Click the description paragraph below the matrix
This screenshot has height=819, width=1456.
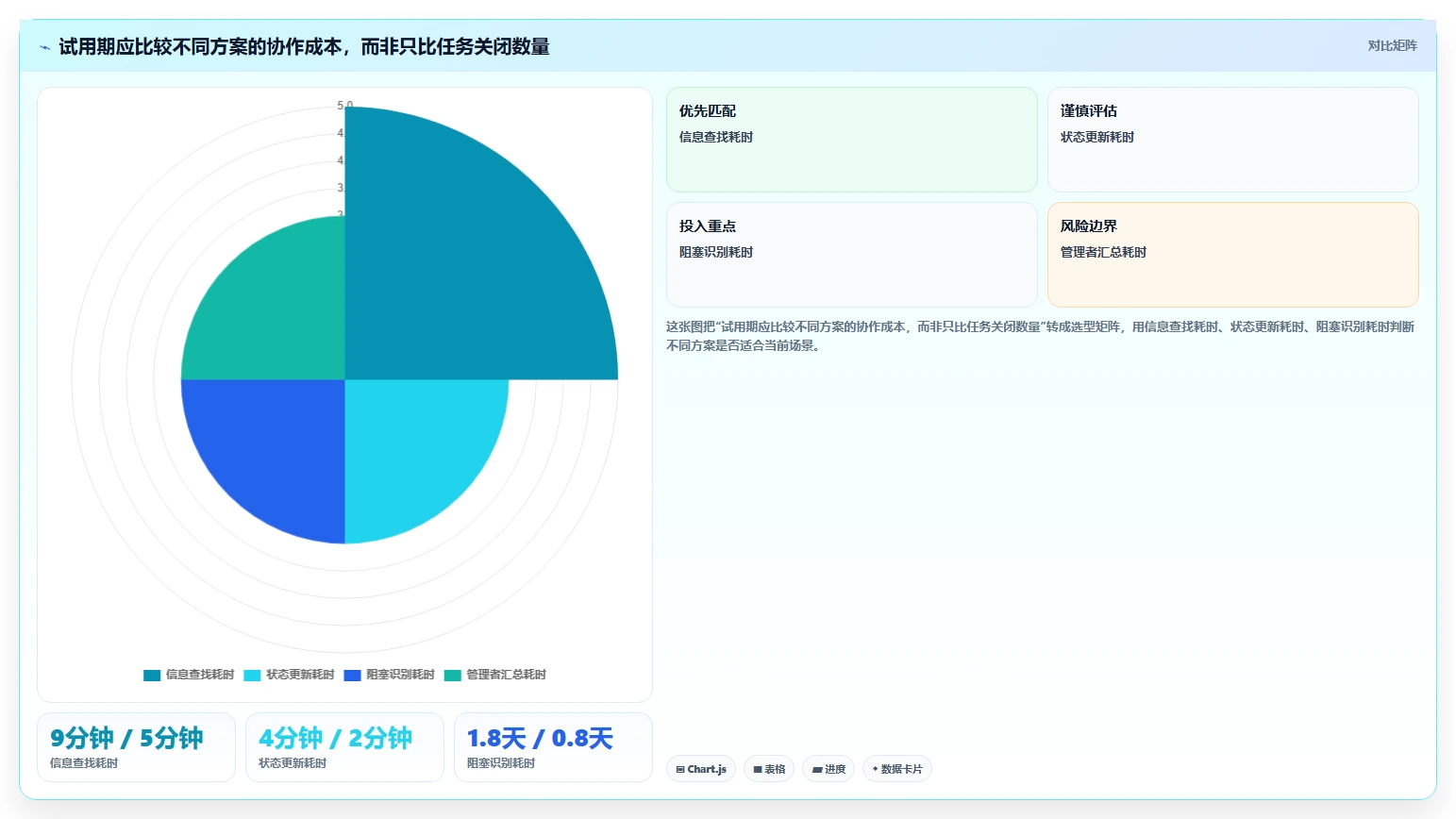(1041, 336)
